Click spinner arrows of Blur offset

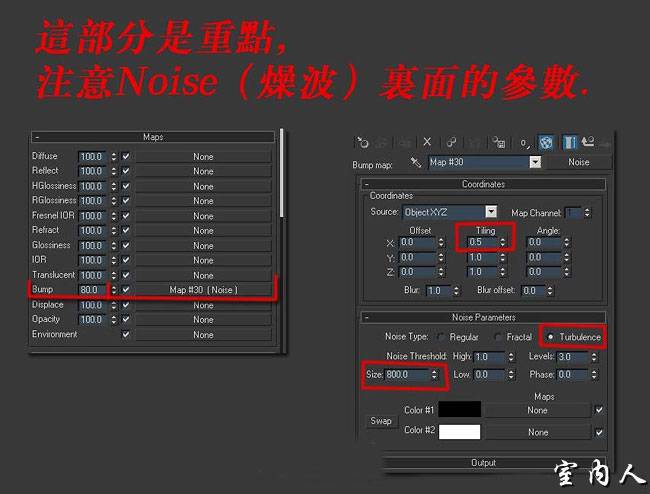coord(550,291)
